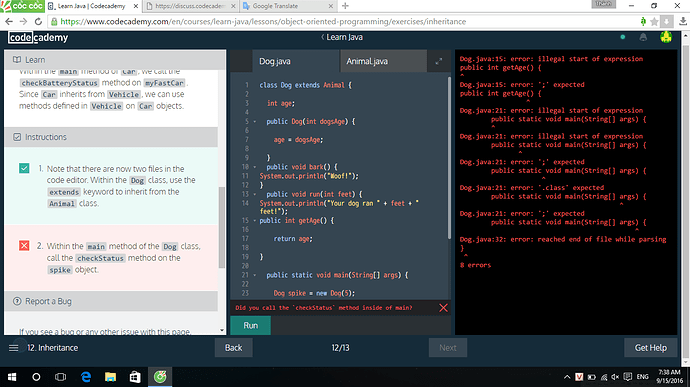This screenshot has width=690, height=387.
Task: Open Microsoft Edge from the taskbar
Action: (x=86, y=377)
